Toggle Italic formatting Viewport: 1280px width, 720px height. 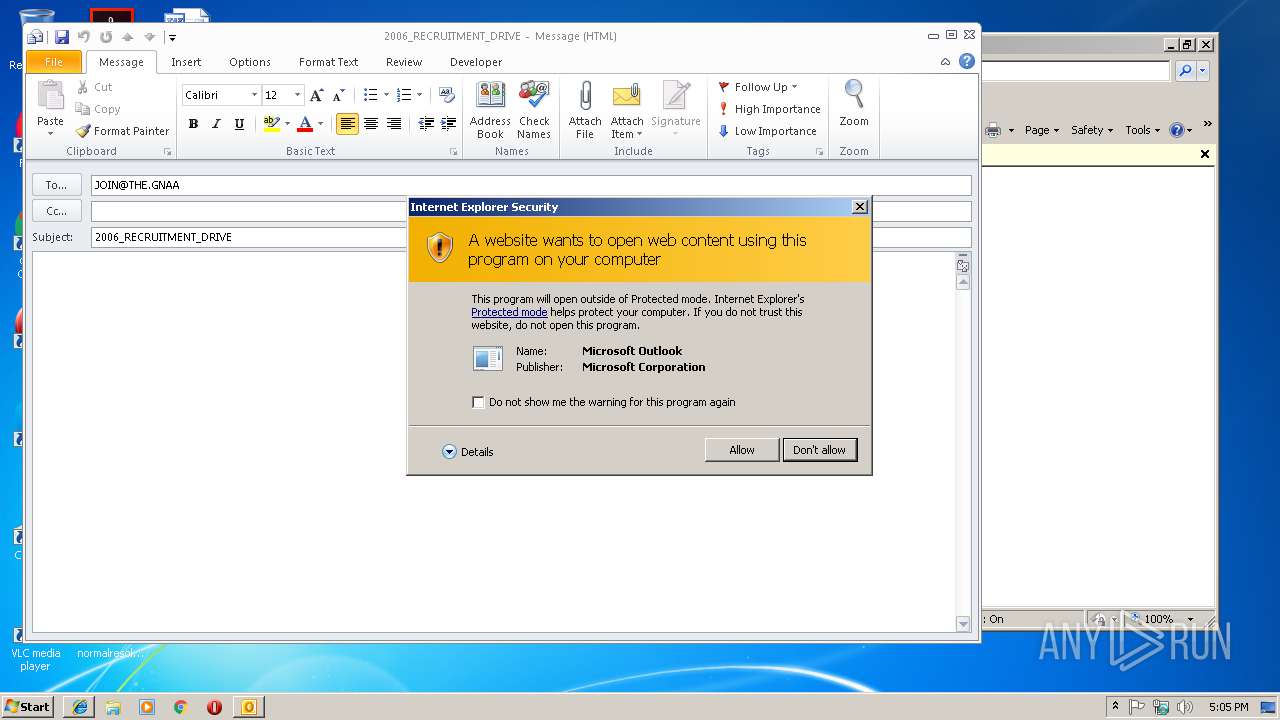tap(216, 124)
